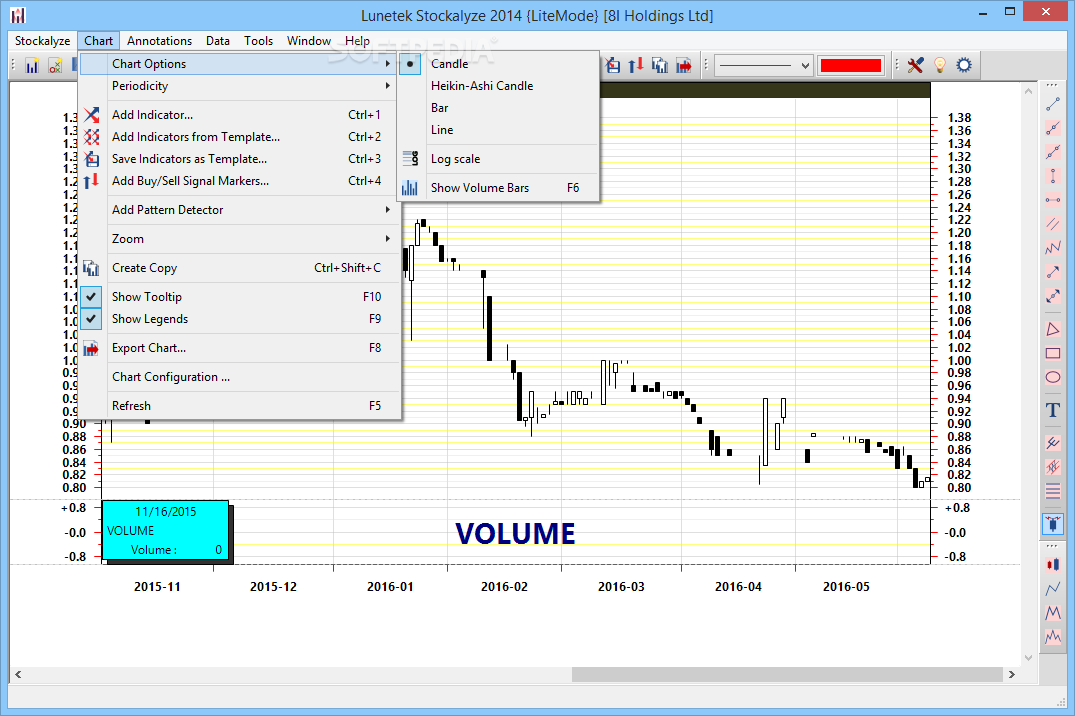1075x716 pixels.
Task: Click the horizontal scrollbar right arrow
Action: (1011, 674)
